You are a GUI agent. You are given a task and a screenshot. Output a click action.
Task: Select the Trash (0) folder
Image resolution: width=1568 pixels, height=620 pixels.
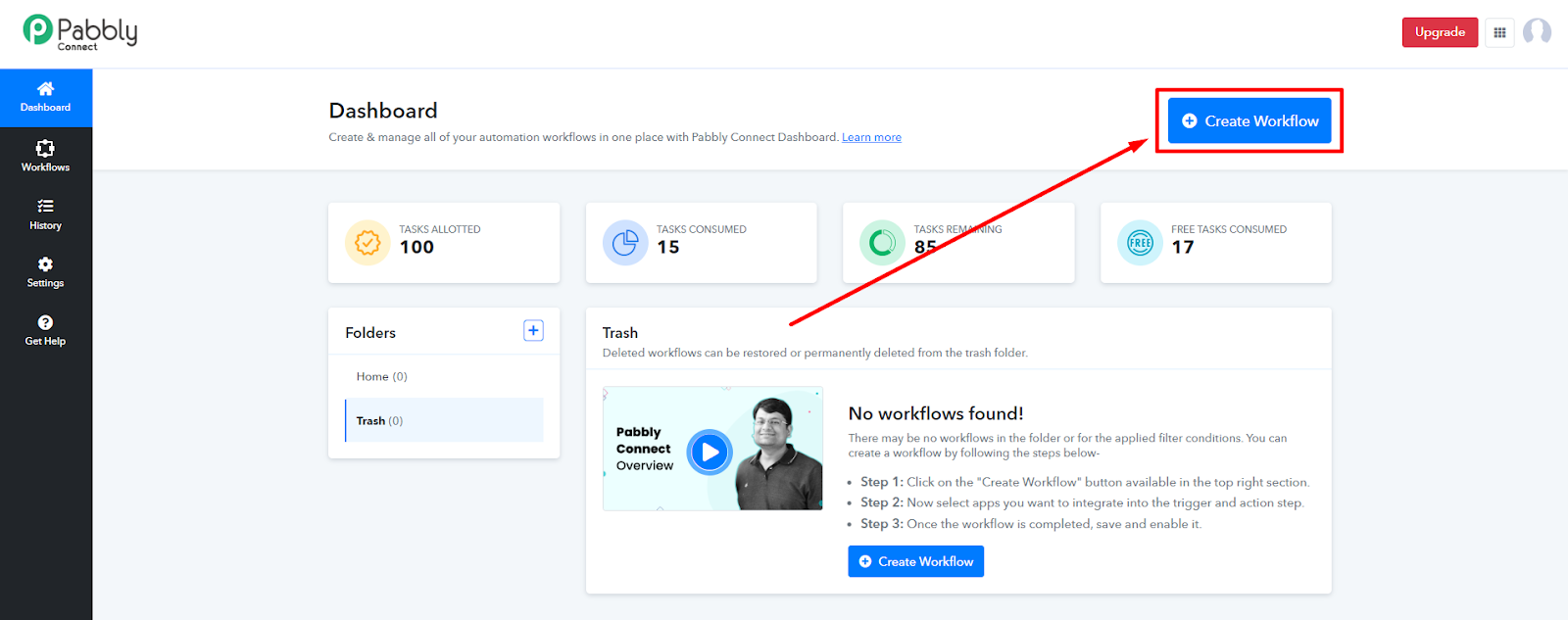point(444,420)
